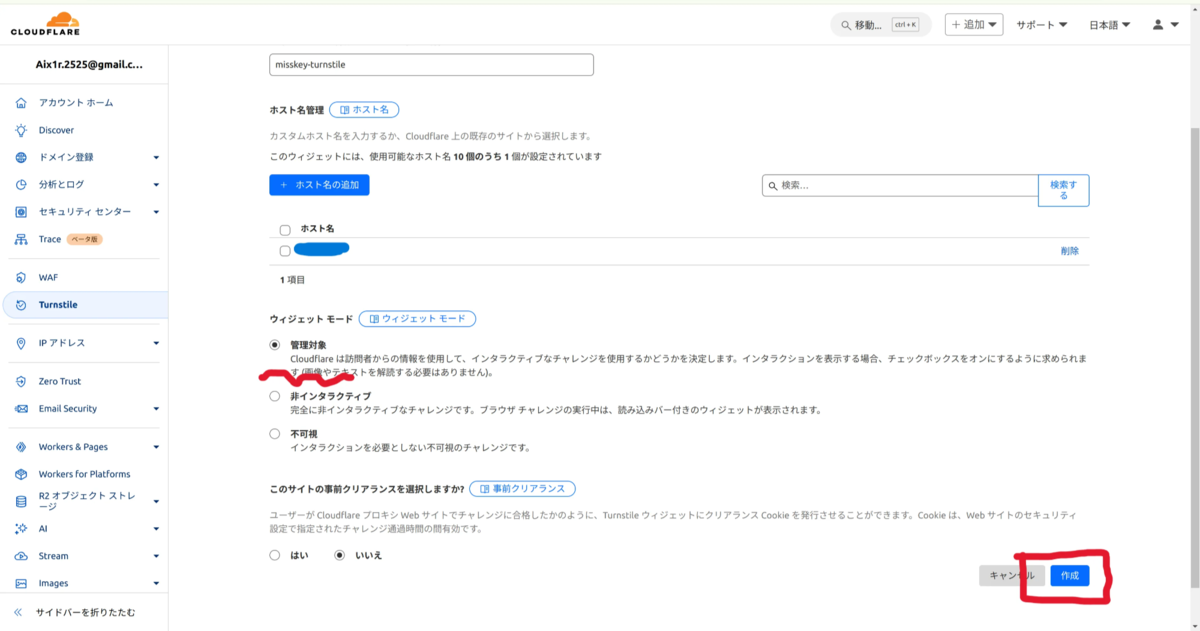This screenshot has height=631, width=1200.
Task: Click the Cloudflare logo
Action: (45, 24)
